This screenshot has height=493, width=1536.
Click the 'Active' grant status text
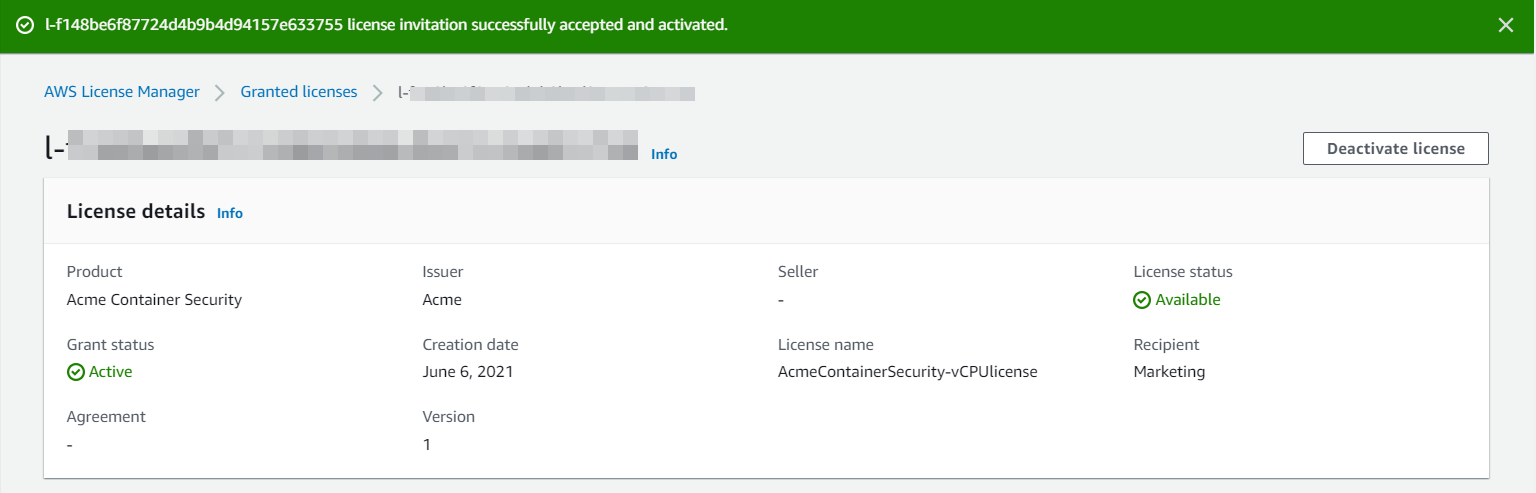pos(111,371)
